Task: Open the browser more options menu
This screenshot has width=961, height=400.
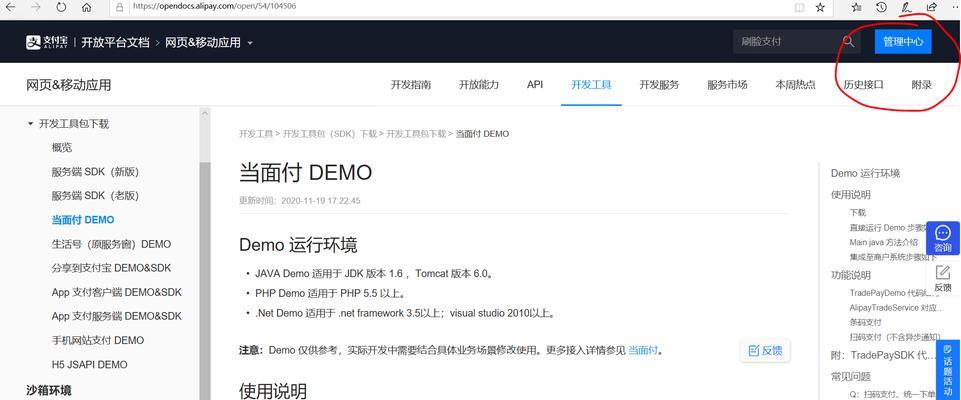Action: [x=954, y=7]
